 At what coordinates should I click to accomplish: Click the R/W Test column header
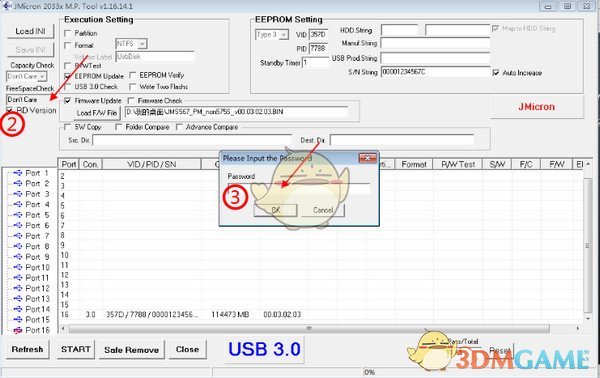(458, 165)
